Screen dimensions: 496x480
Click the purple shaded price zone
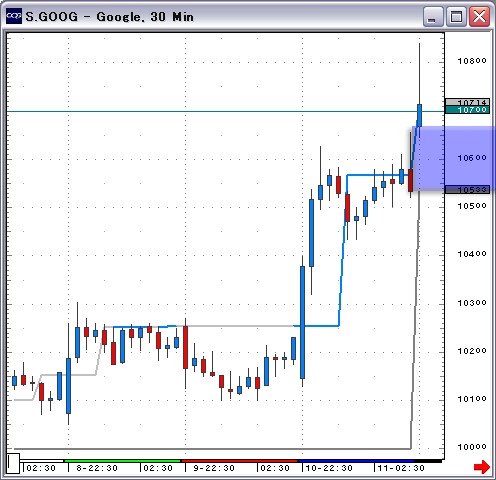tap(453, 158)
